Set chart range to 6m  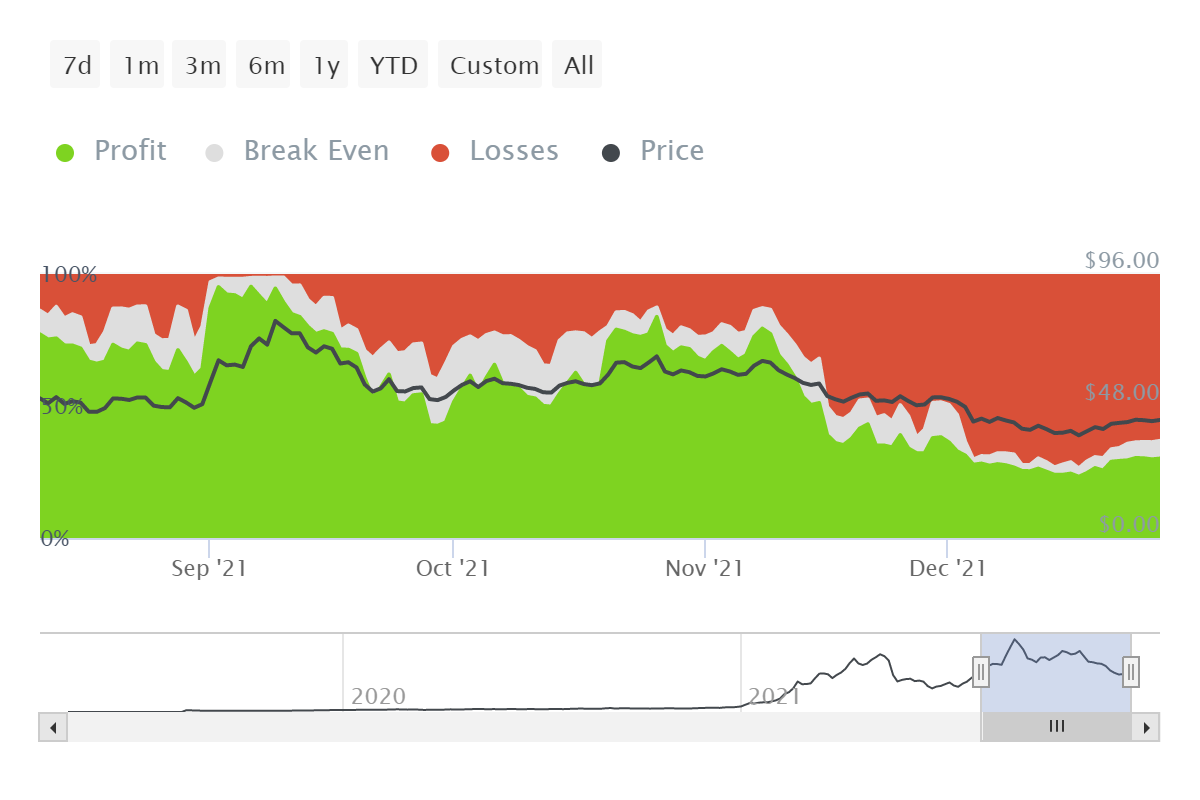[x=266, y=66]
